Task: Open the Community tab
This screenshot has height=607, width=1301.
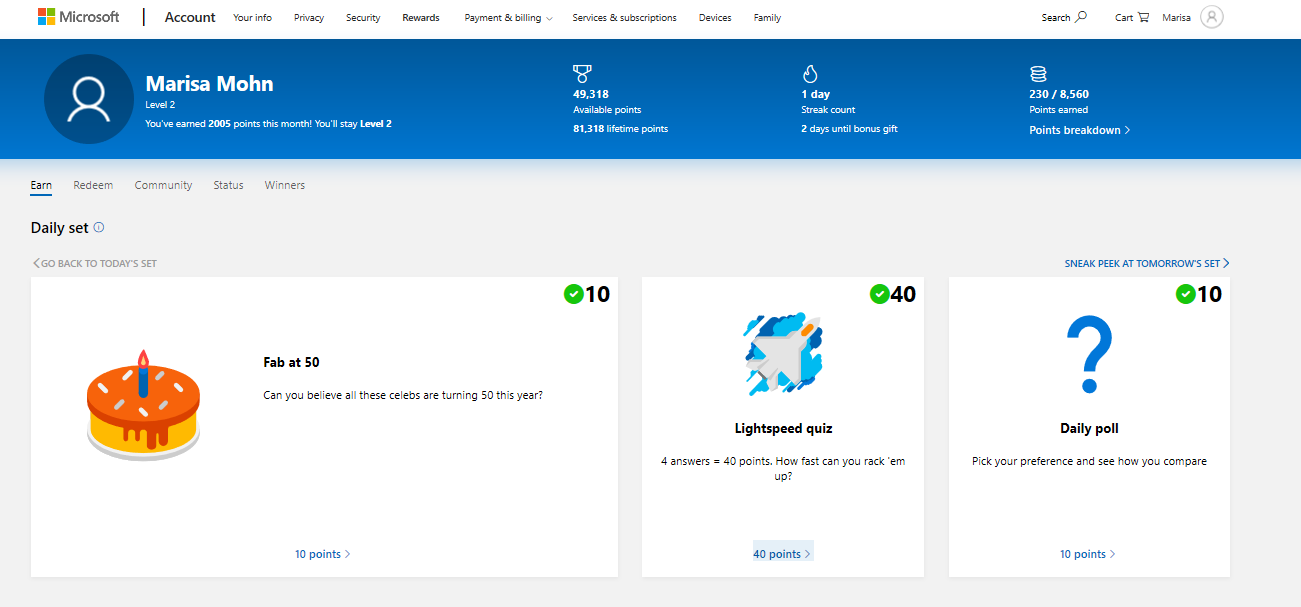Action: 163,185
